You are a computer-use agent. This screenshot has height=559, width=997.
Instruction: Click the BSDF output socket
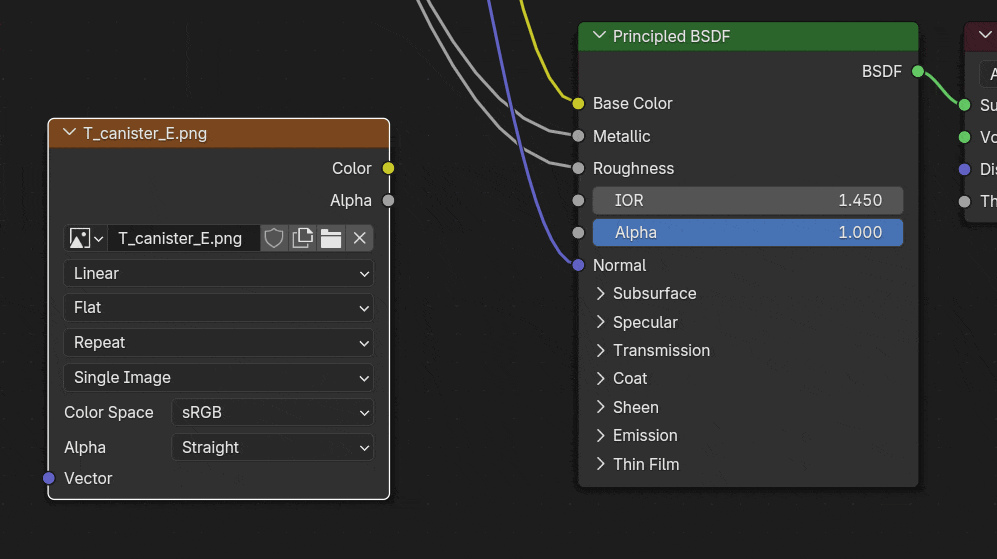pos(918,71)
